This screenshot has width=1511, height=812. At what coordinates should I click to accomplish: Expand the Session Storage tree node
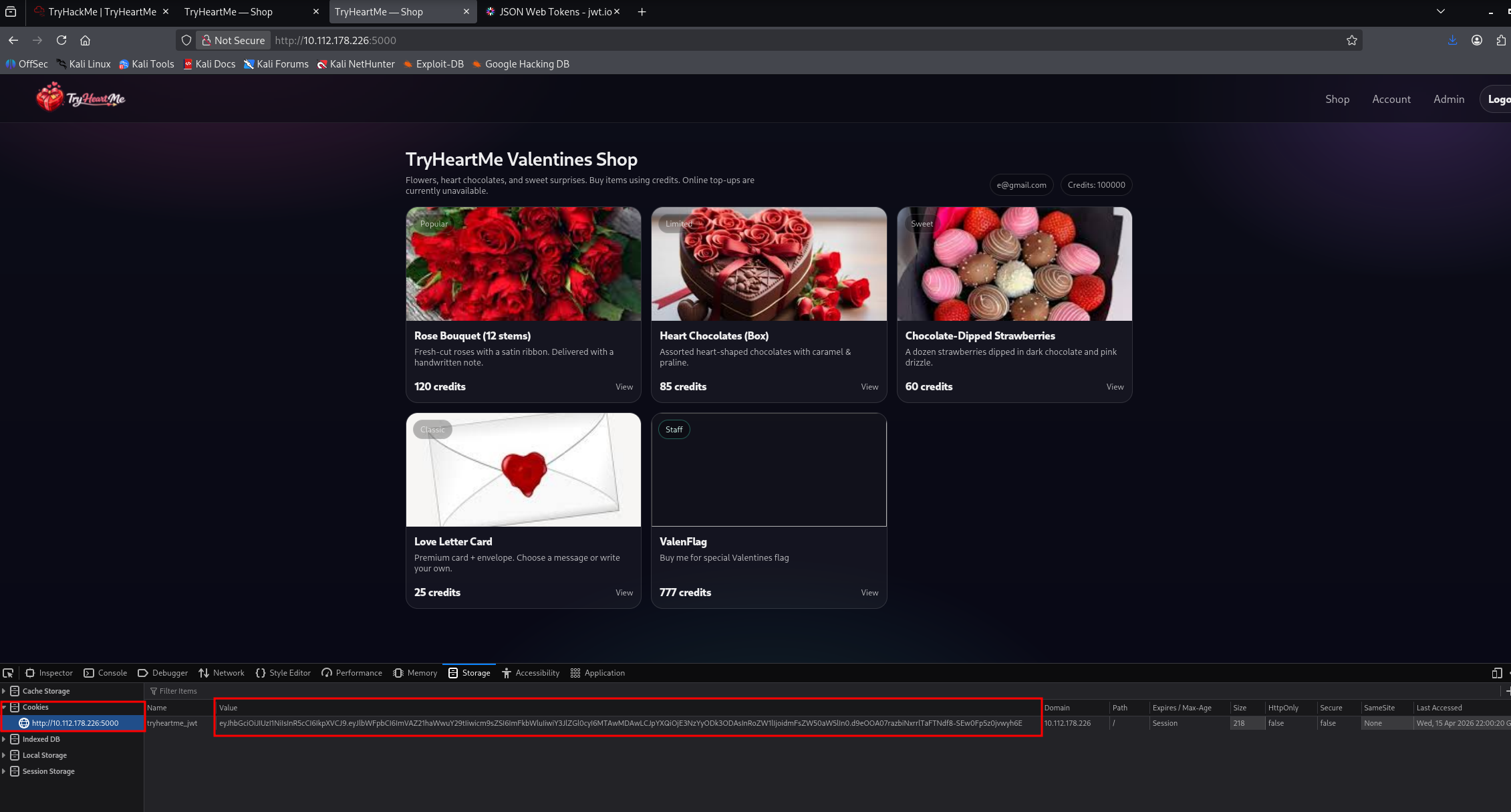(4, 771)
